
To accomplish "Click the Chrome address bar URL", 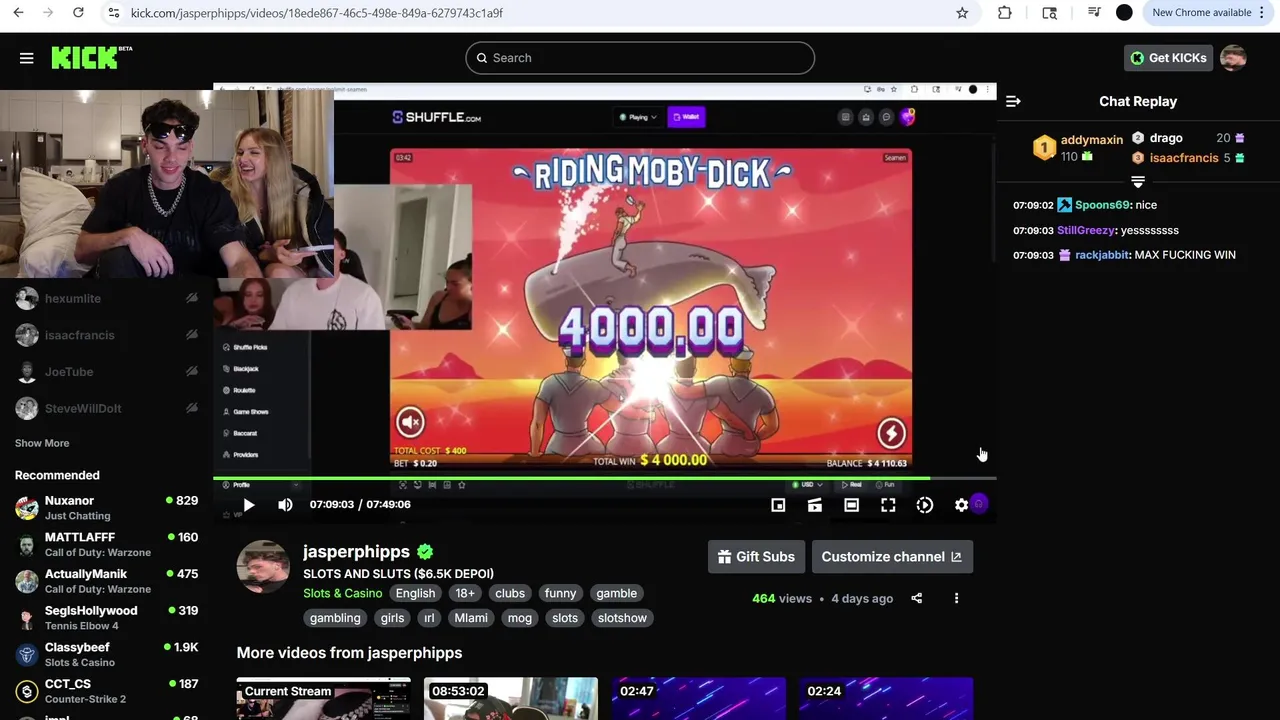I will (x=317, y=13).
